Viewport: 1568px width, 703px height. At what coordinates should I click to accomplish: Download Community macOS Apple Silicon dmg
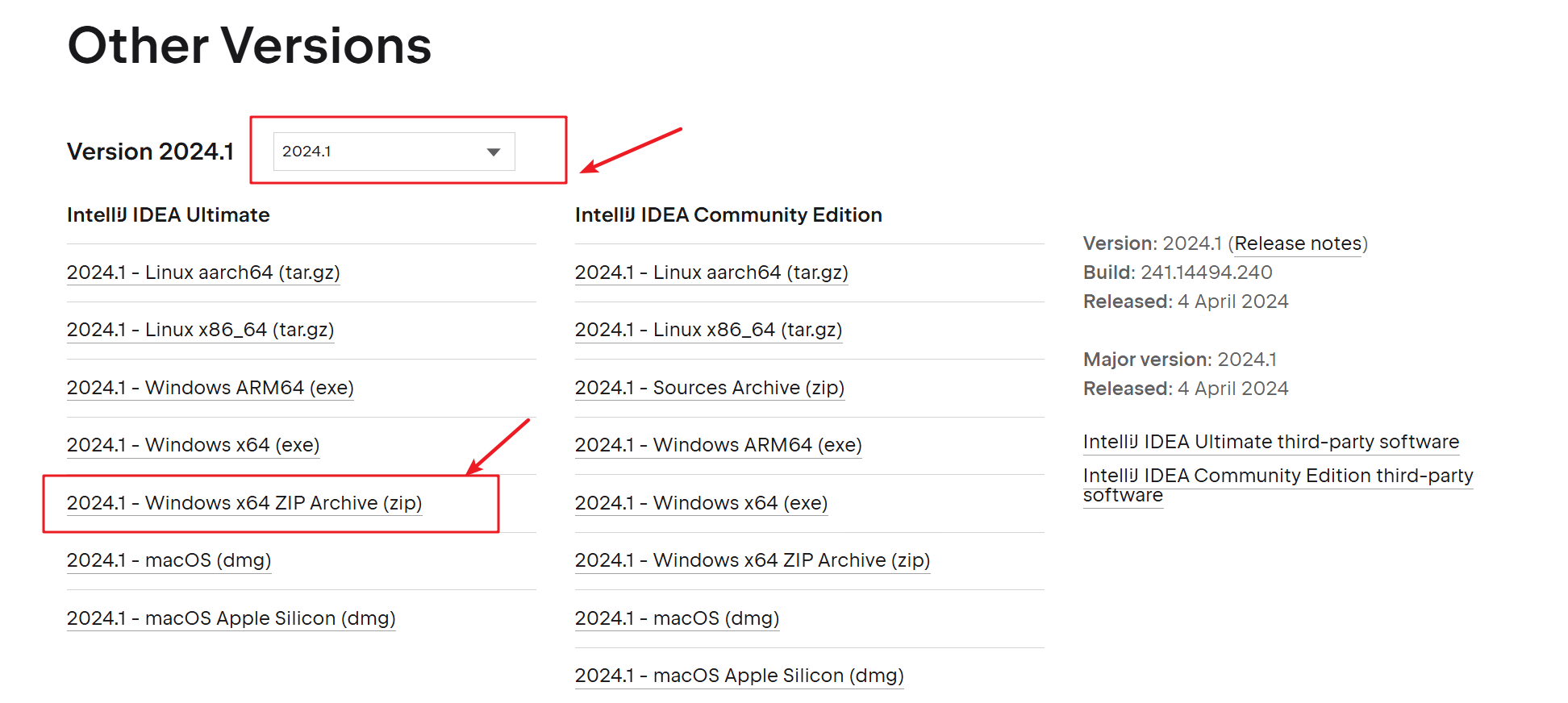coord(739,676)
